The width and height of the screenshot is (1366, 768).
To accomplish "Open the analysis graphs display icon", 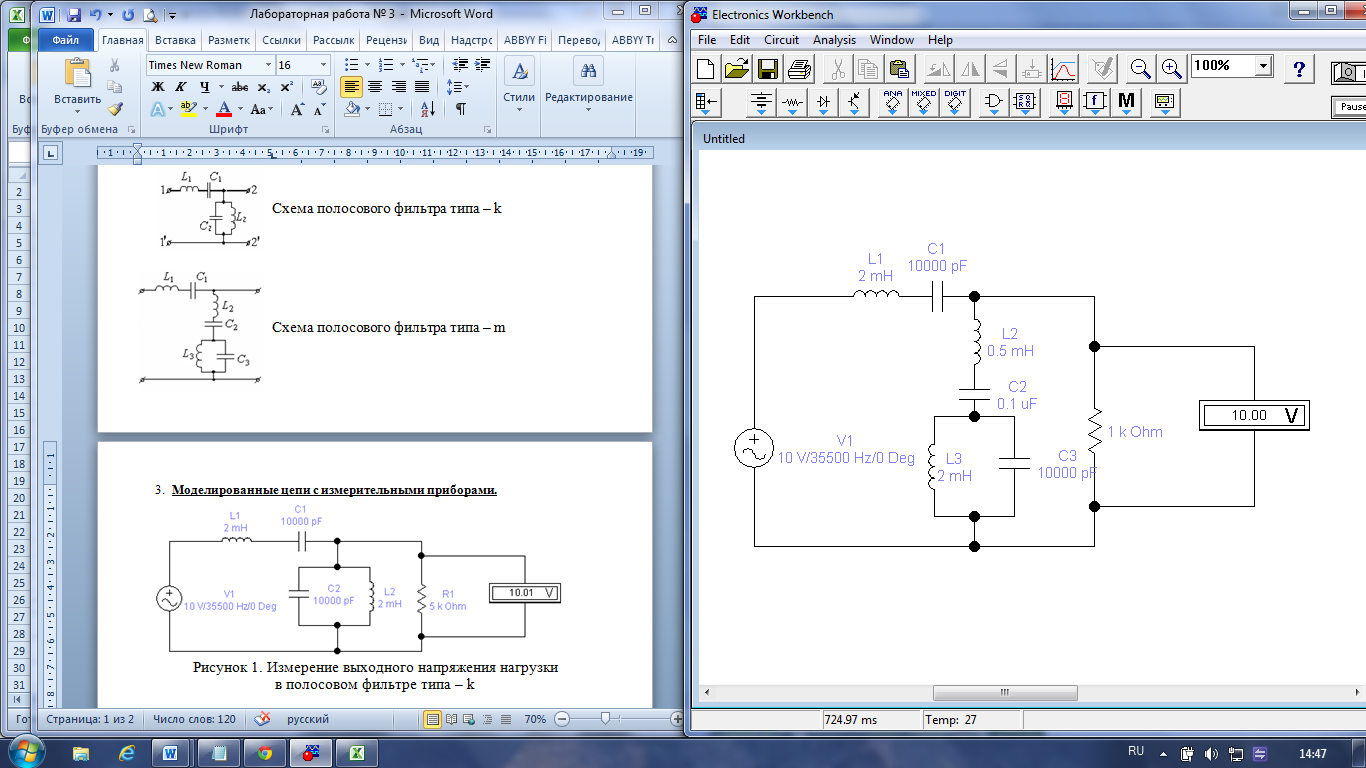I will [1065, 68].
